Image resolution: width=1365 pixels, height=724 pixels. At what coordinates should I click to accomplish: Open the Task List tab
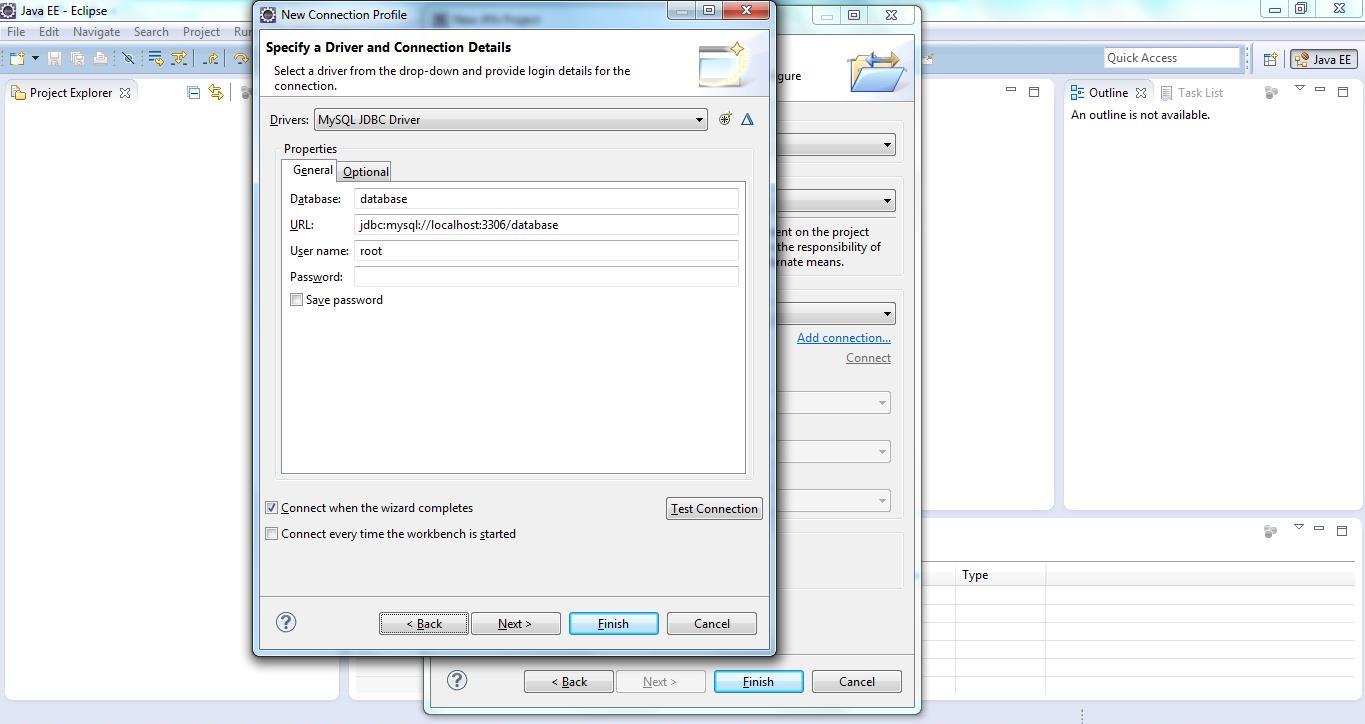click(1199, 93)
